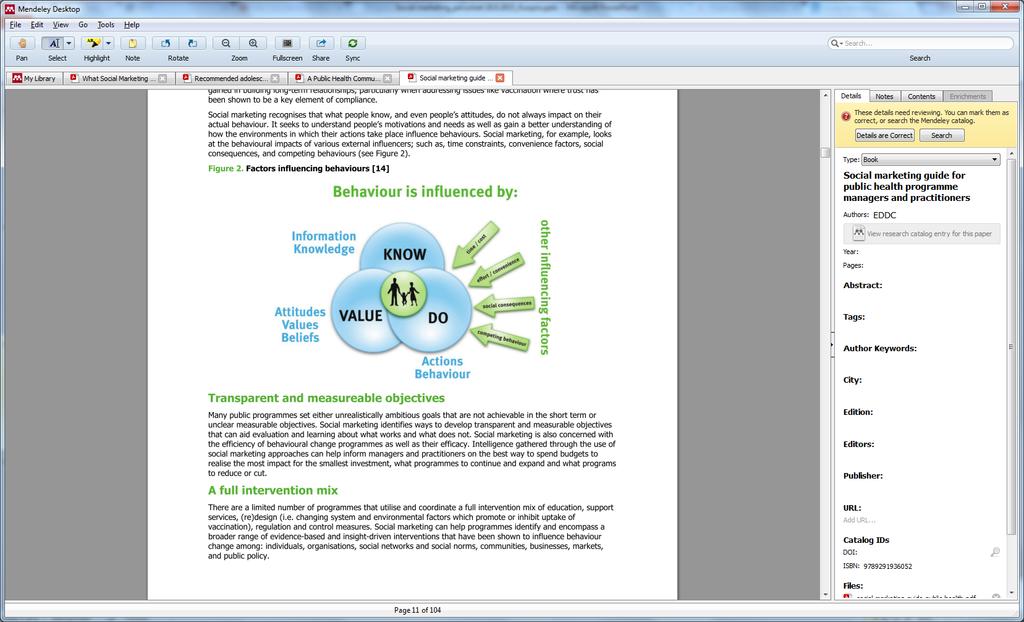Open the Highlight tool dropdown arrow
The image size is (1024, 622).
(108, 43)
